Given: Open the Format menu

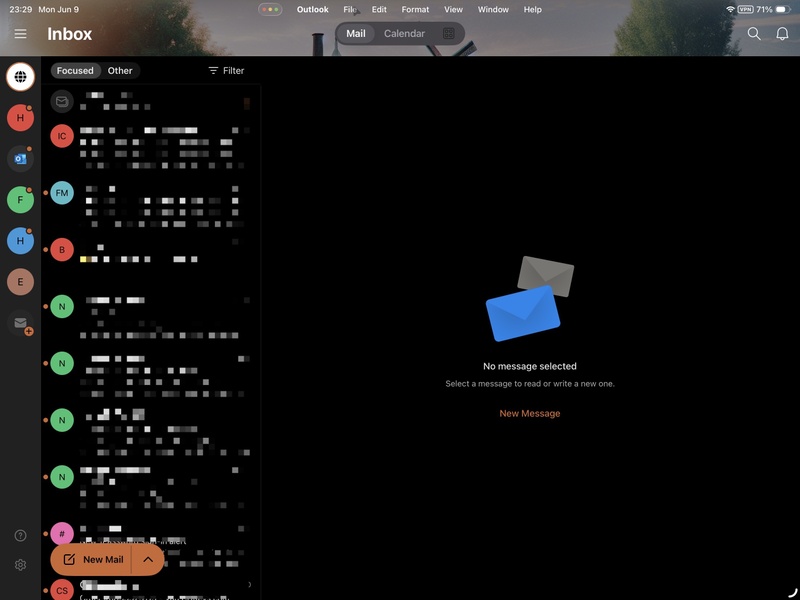Looking at the screenshot, I should [415, 10].
